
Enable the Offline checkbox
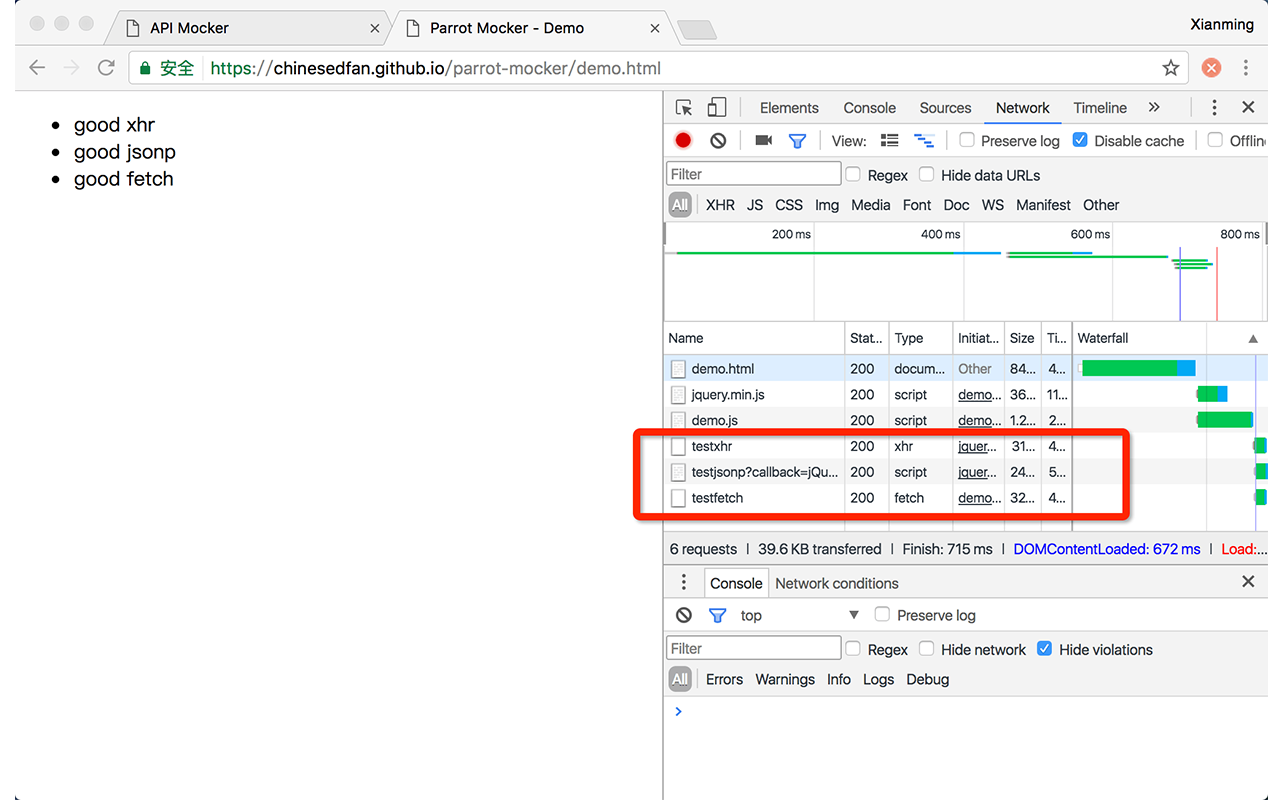tap(1215, 140)
